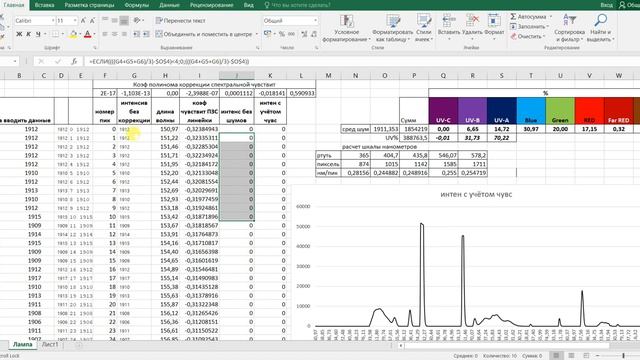The image size is (640, 360).
Task: Open Сортировка и фильтр dropdown
Action: pyautogui.click(x=569, y=28)
